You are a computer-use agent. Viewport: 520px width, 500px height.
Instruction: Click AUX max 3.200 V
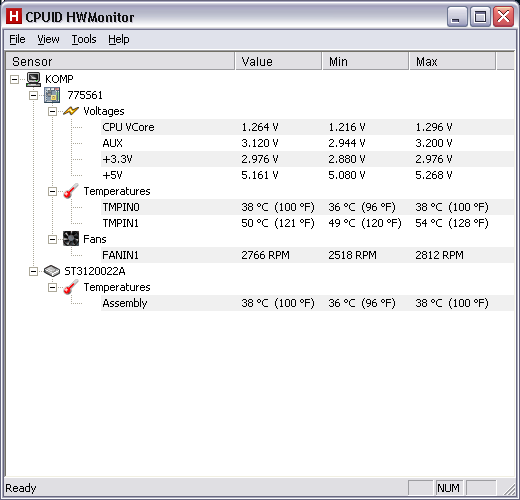(434, 143)
